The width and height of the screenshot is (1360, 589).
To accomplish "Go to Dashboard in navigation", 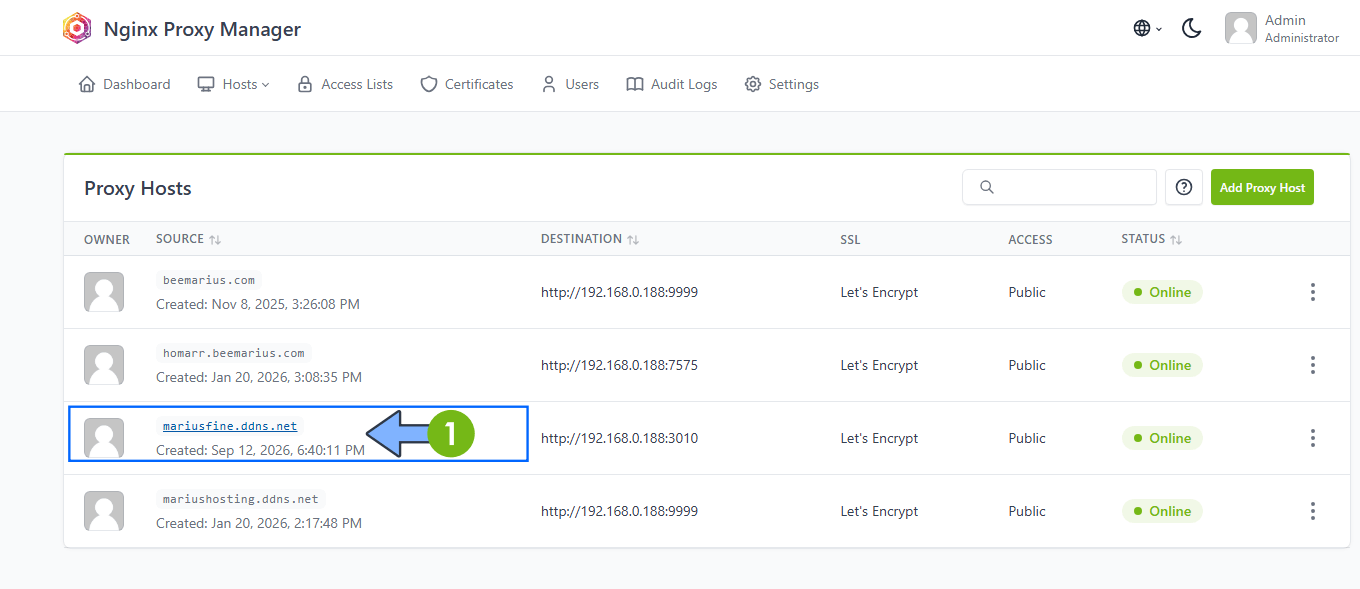I will click(124, 84).
